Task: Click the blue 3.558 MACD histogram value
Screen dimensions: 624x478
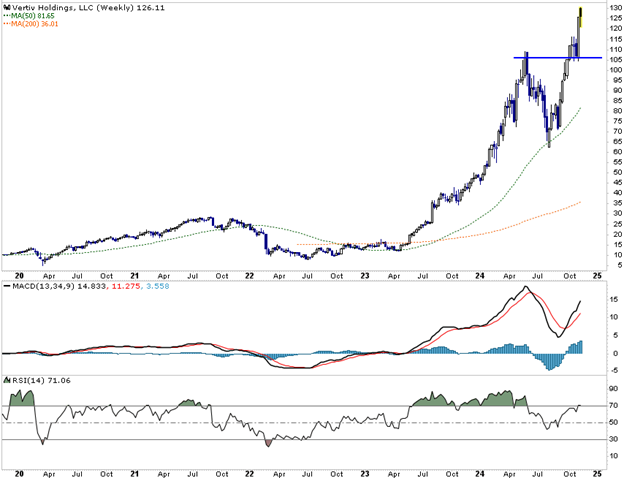Action: (x=157, y=286)
